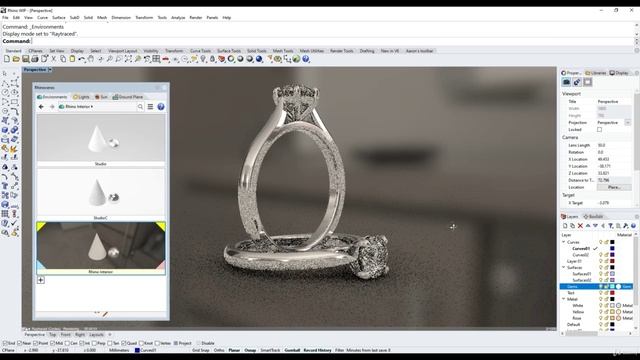Toggle the End osnap checkbox

[x=5, y=343]
